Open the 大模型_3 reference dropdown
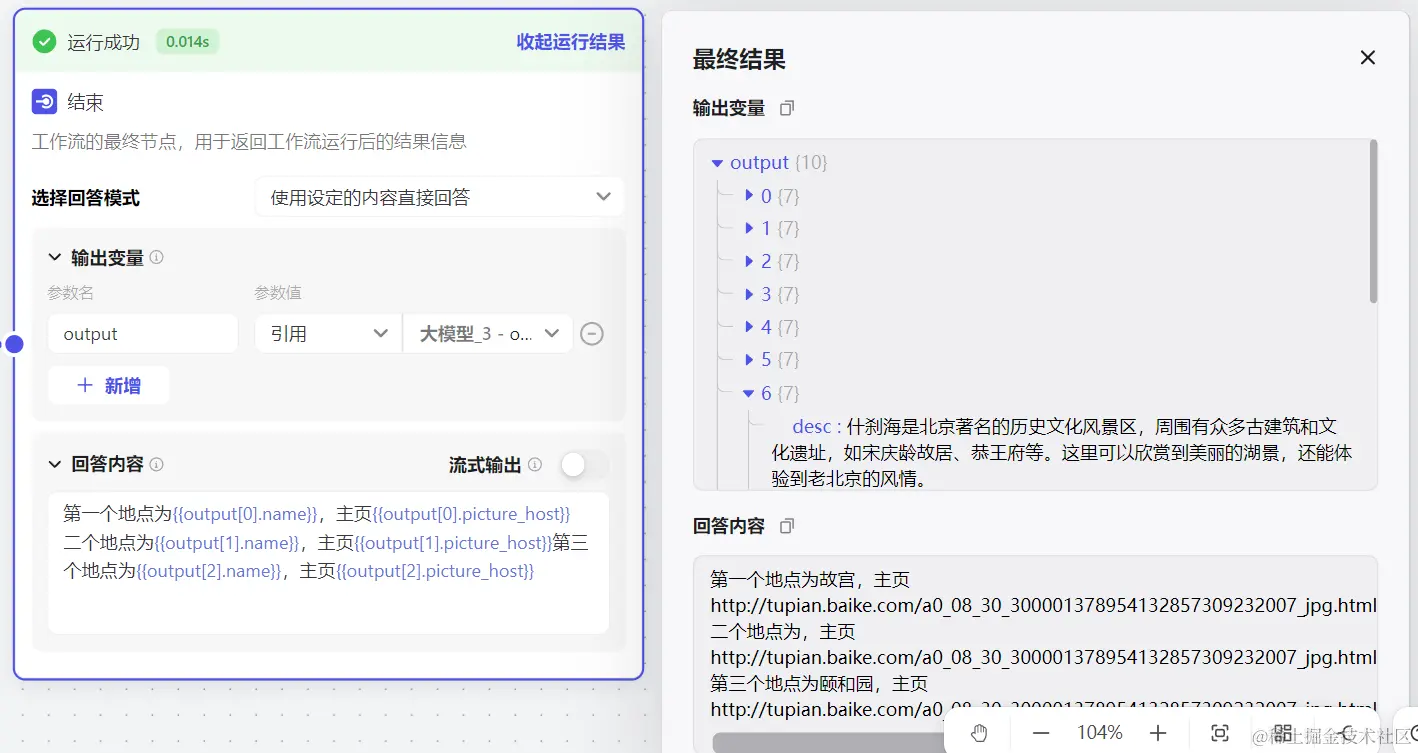The image size is (1418, 753). pos(488,334)
